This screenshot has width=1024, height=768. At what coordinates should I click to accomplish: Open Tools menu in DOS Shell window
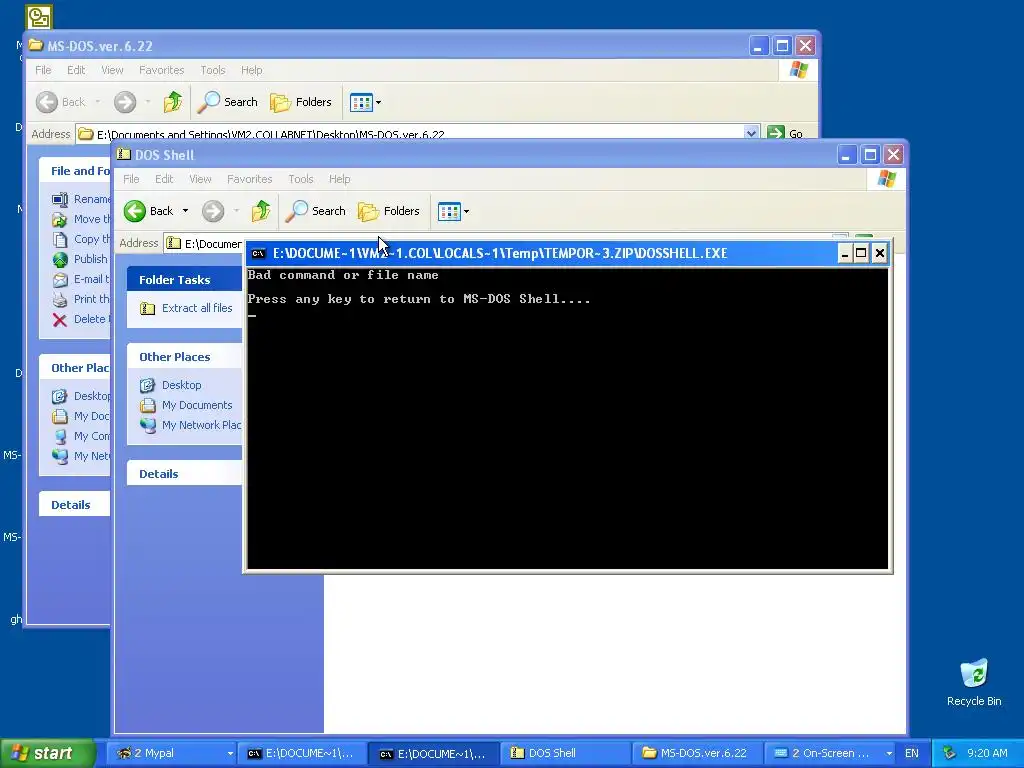click(x=301, y=179)
